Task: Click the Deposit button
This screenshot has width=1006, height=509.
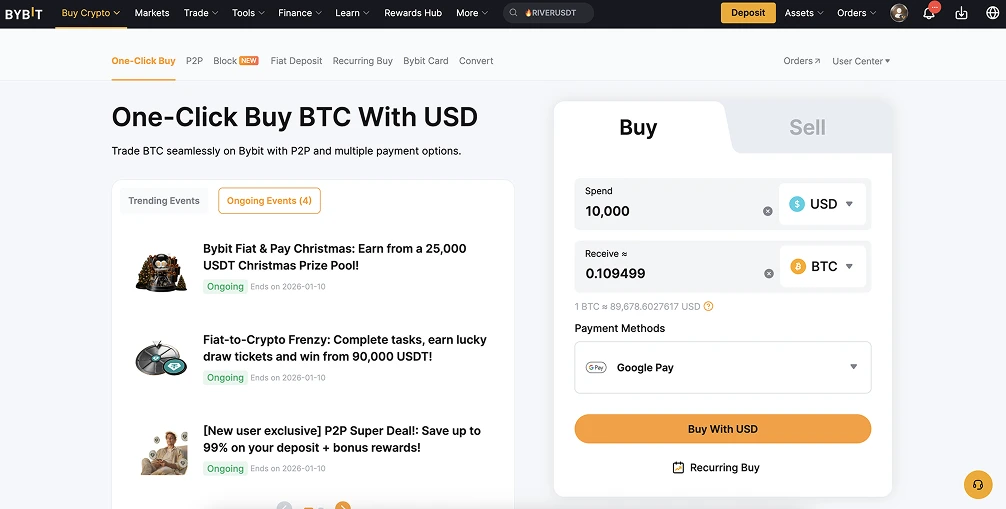Action: [748, 13]
